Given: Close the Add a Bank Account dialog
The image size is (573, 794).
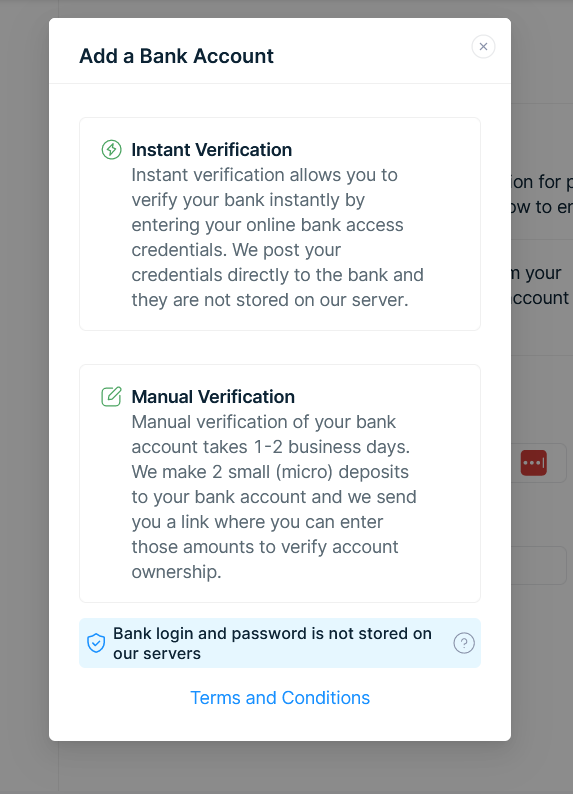Looking at the screenshot, I should pyautogui.click(x=483, y=47).
